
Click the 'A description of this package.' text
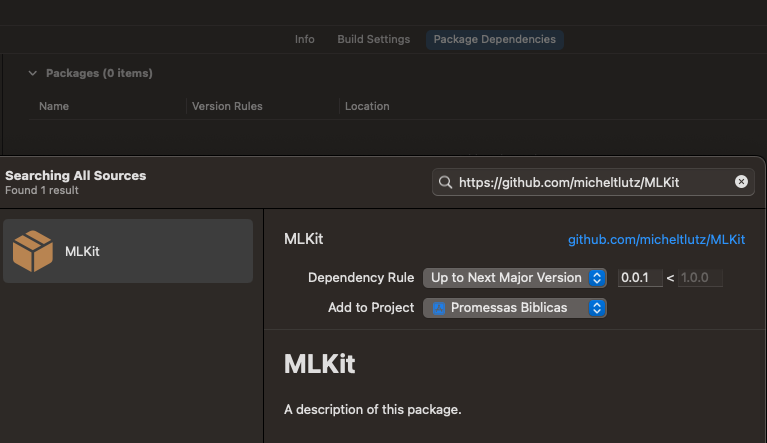coord(372,409)
